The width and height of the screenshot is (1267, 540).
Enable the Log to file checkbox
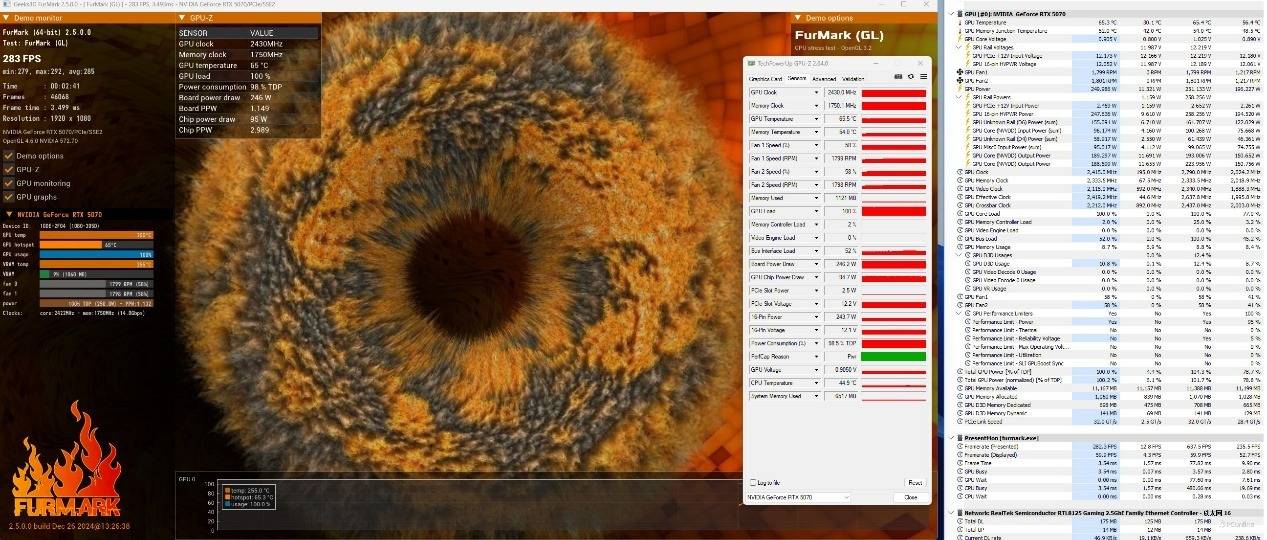click(x=754, y=483)
